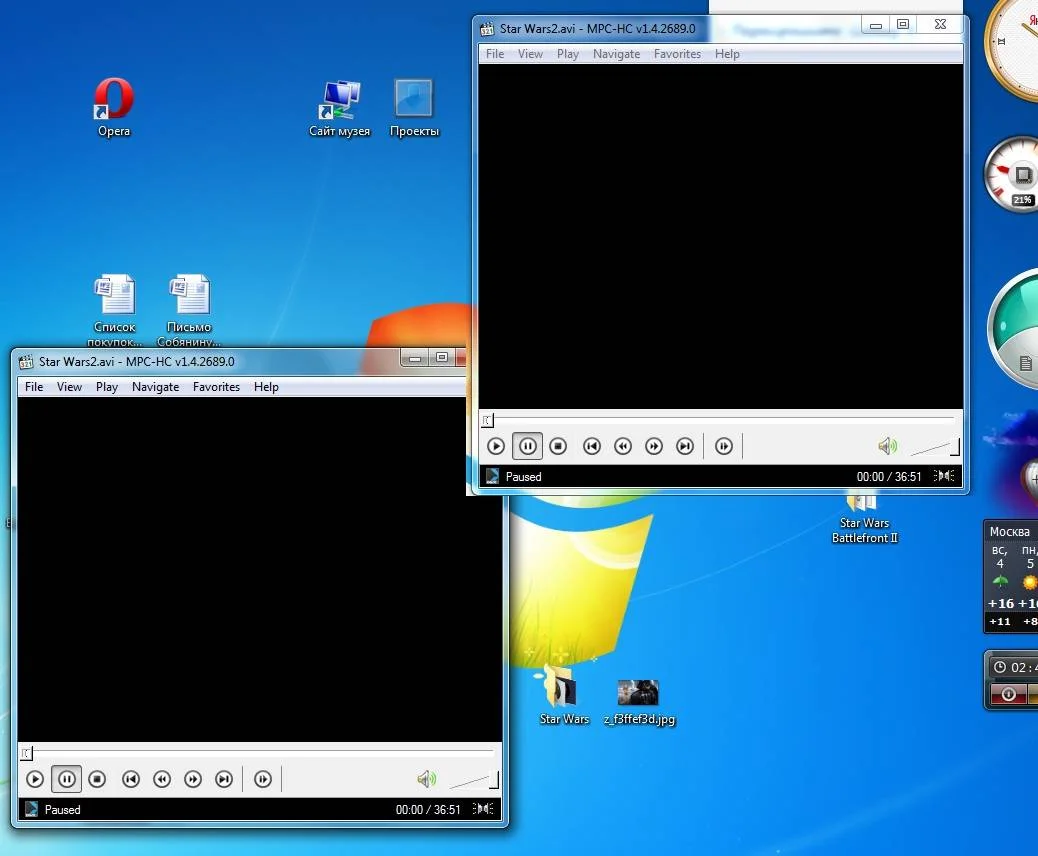The image size is (1038, 856).
Task: Click Stop in the lower MPC-HC window
Action: click(x=97, y=779)
